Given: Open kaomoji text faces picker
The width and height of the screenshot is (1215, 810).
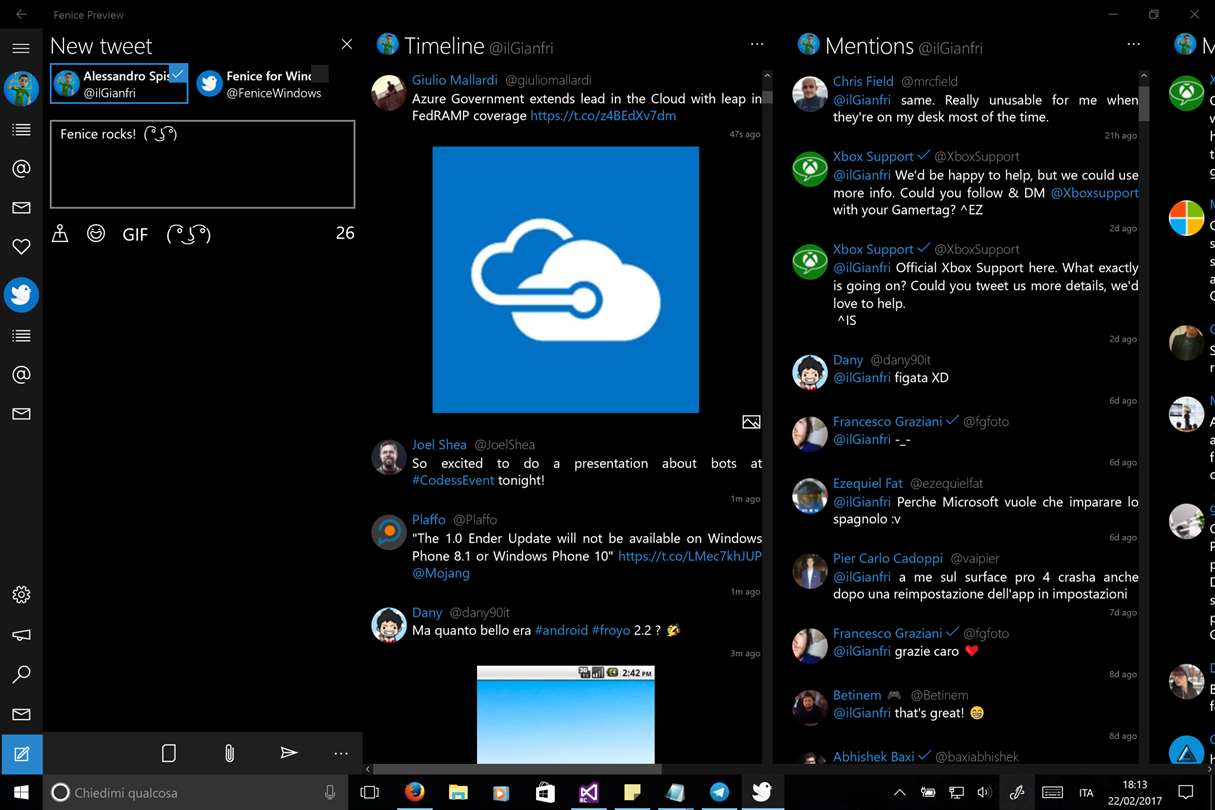Looking at the screenshot, I should 188,234.
